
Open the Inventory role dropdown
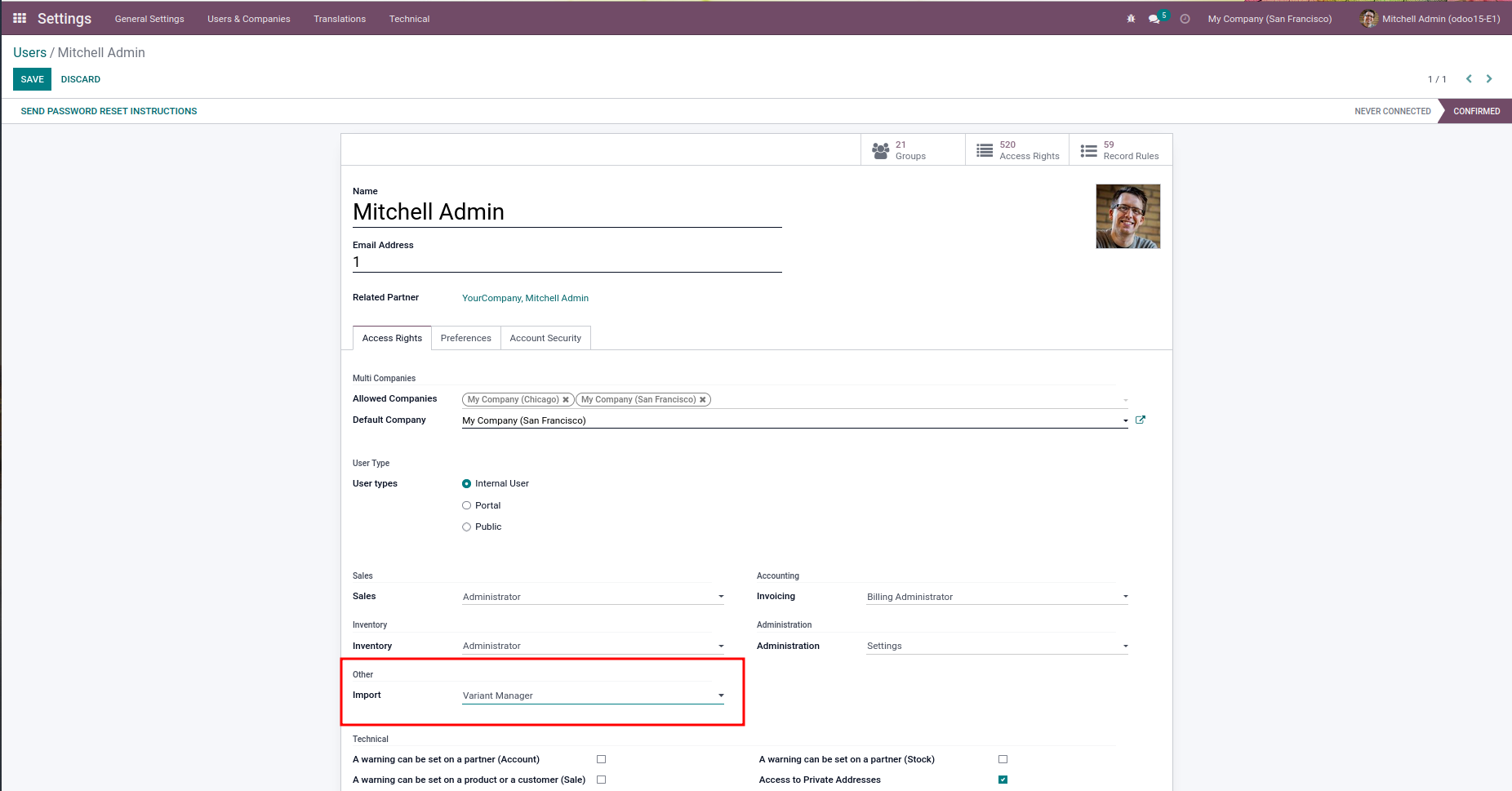pyautogui.click(x=593, y=646)
